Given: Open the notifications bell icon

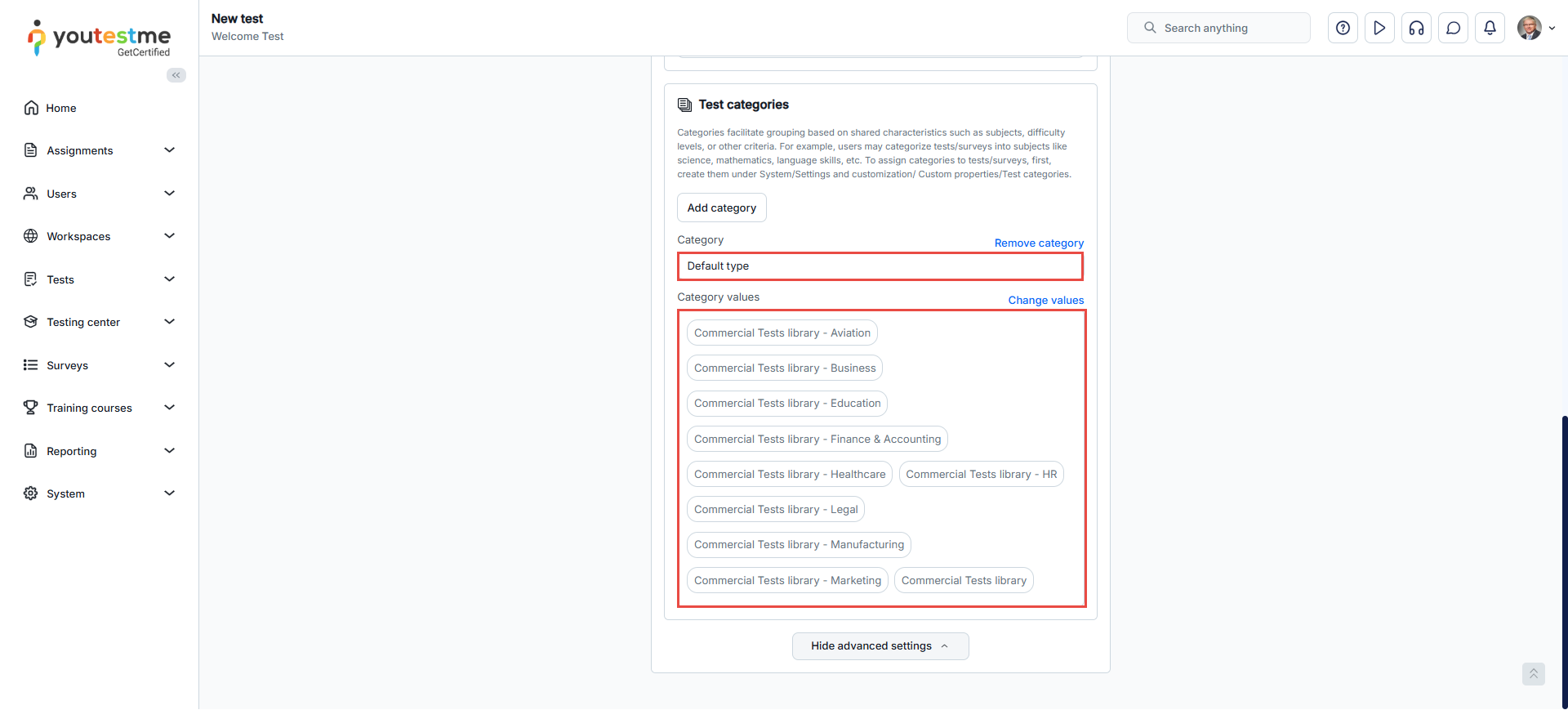Looking at the screenshot, I should tap(1490, 28).
